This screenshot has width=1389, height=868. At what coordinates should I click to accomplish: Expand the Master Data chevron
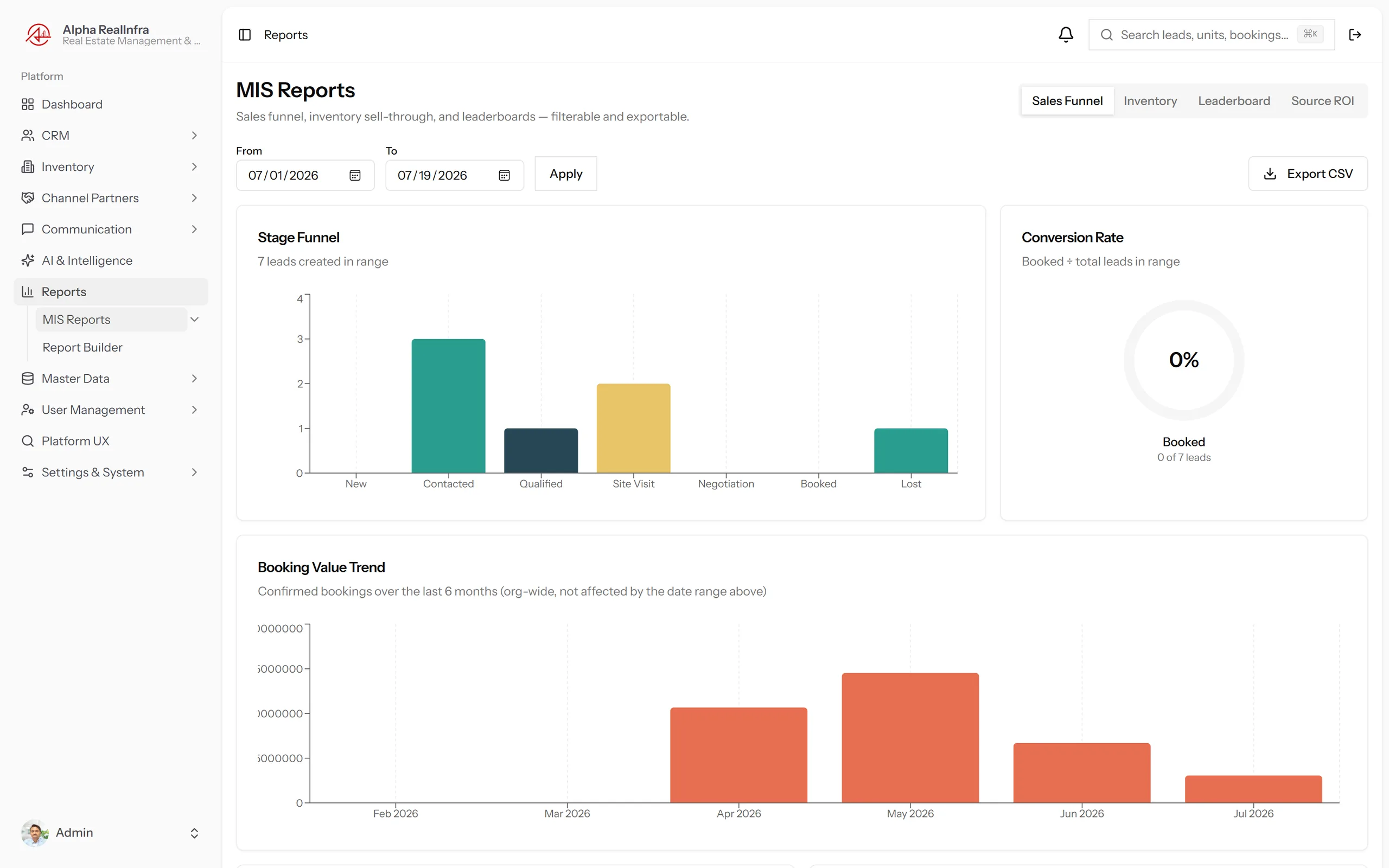[x=194, y=379]
